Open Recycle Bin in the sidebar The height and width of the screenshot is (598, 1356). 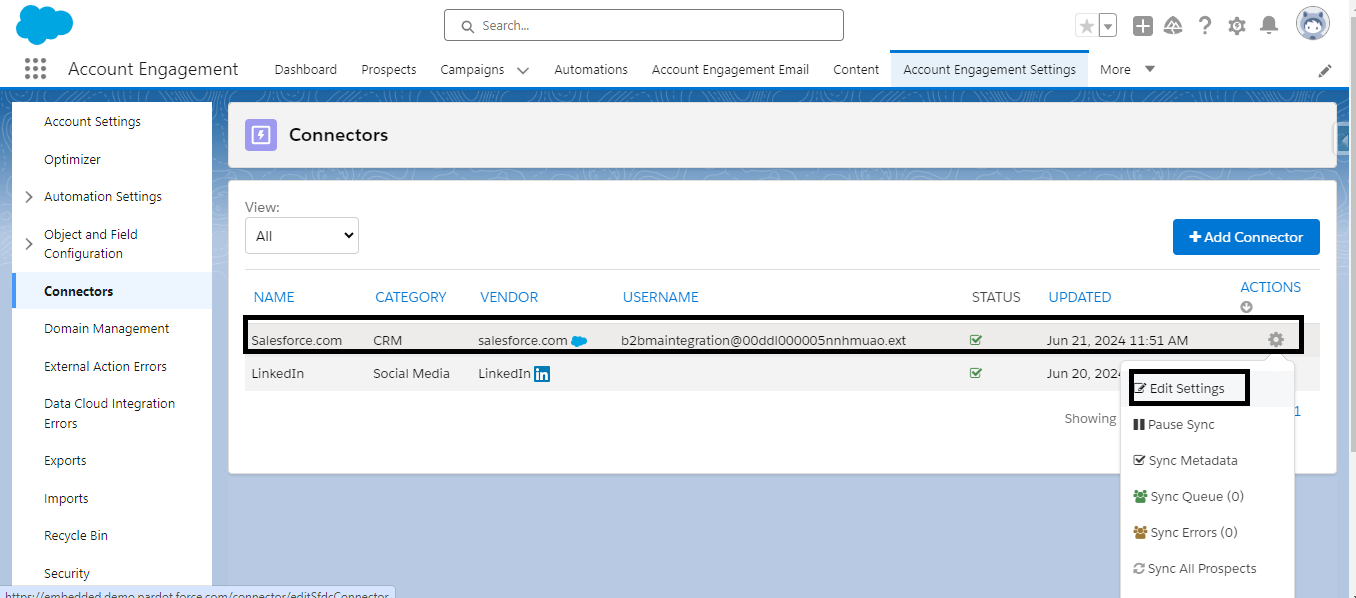pyautogui.click(x=76, y=536)
